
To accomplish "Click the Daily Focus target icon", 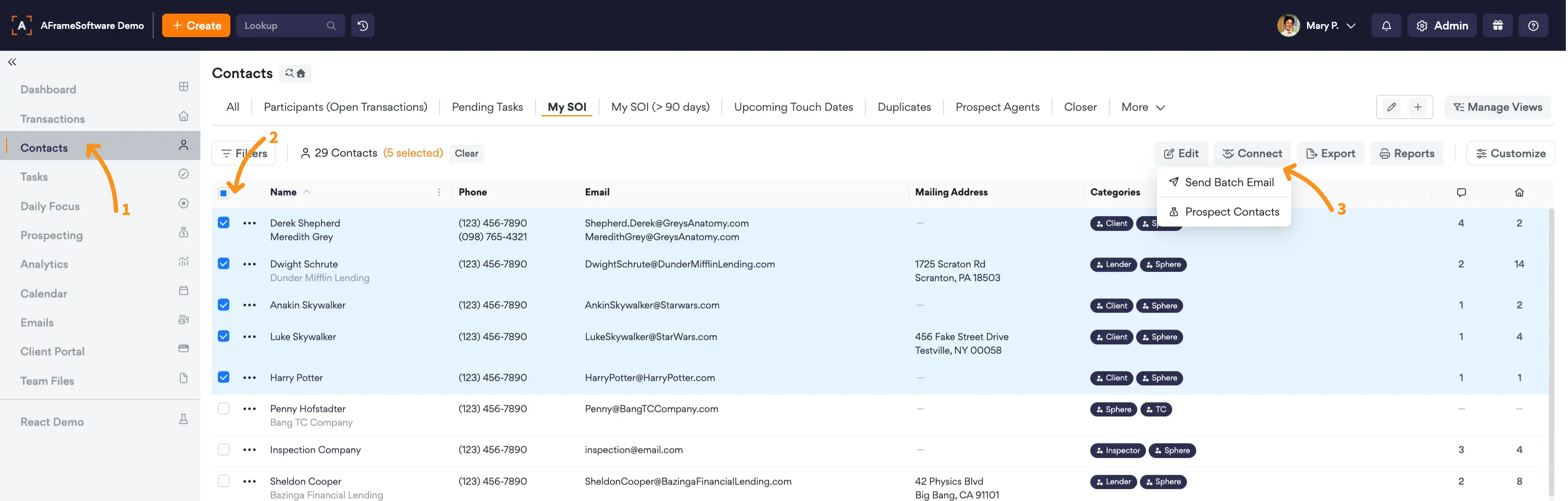I will click(183, 204).
